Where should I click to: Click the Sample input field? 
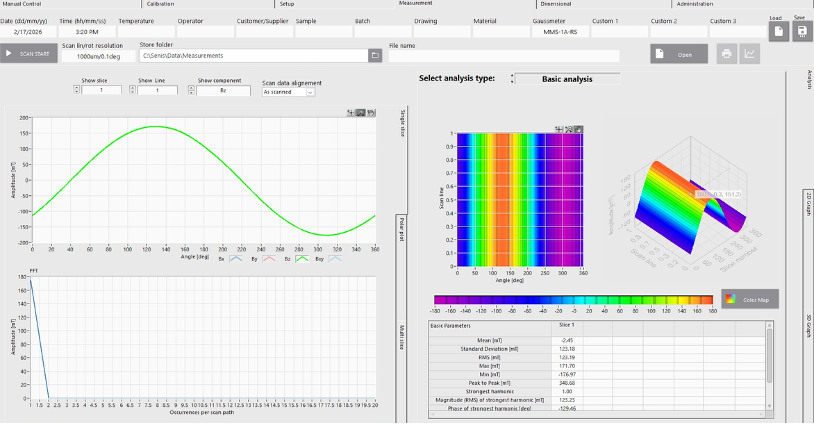(x=323, y=32)
